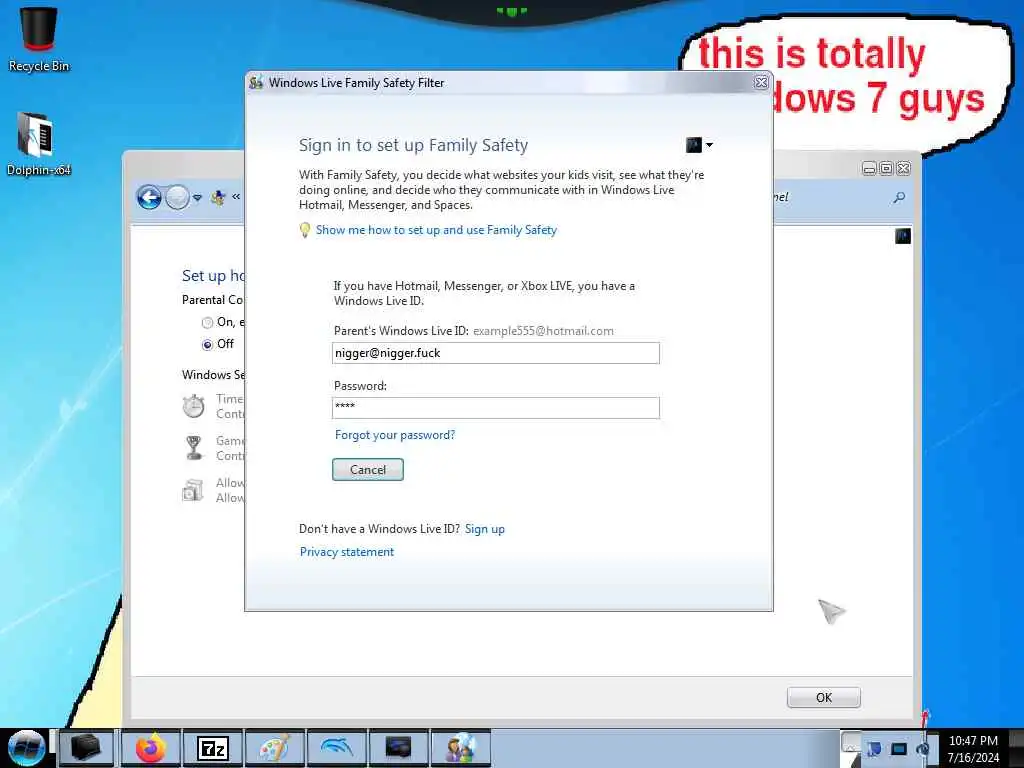Maximize the Parental Controls background window
The image size is (1024, 768).
click(x=886, y=168)
